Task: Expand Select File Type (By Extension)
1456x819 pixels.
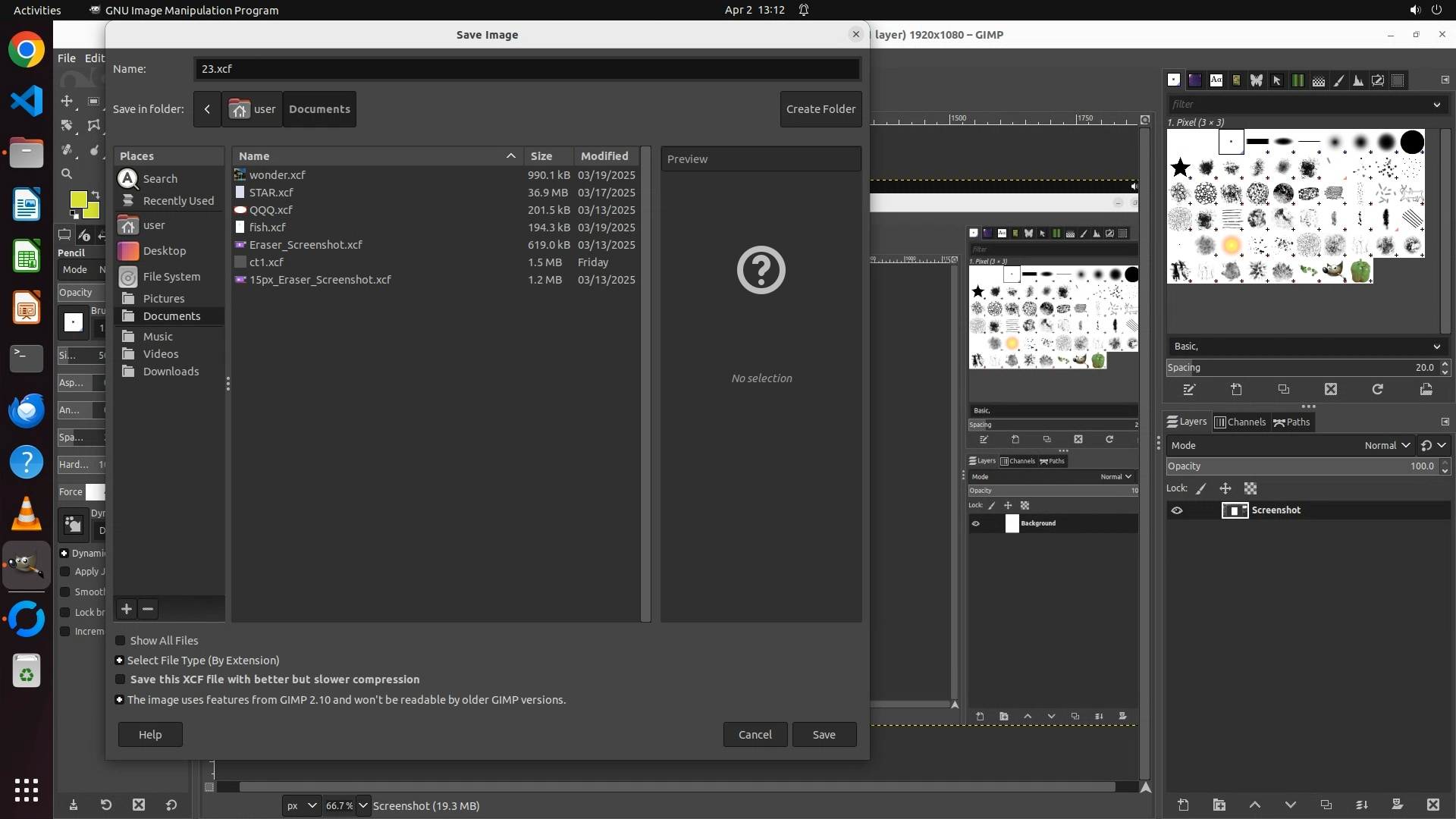Action: point(119,661)
